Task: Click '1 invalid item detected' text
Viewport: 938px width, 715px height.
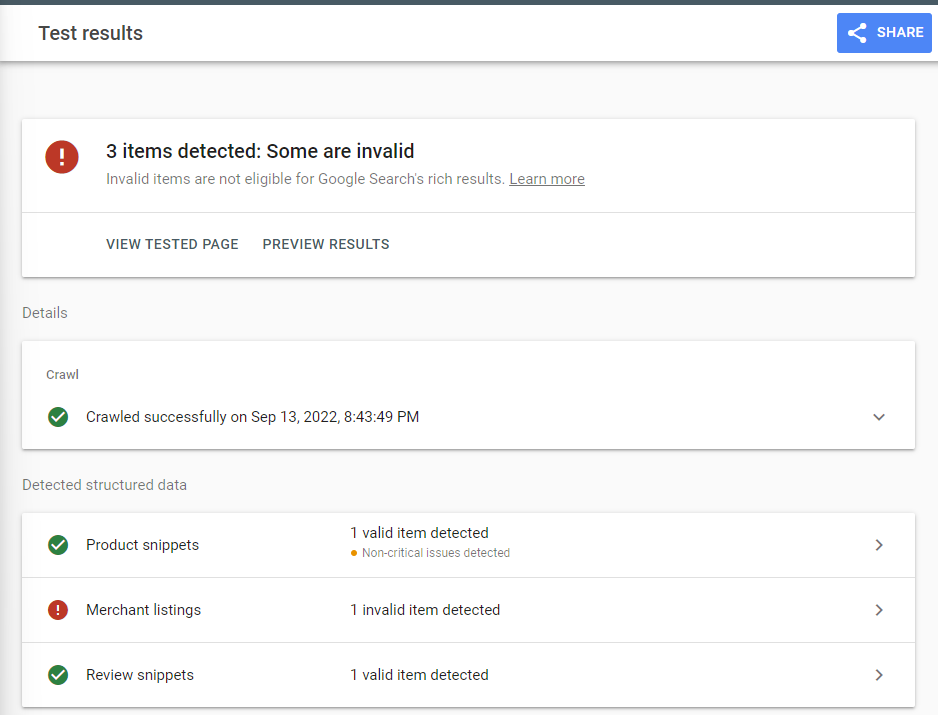Action: point(425,610)
